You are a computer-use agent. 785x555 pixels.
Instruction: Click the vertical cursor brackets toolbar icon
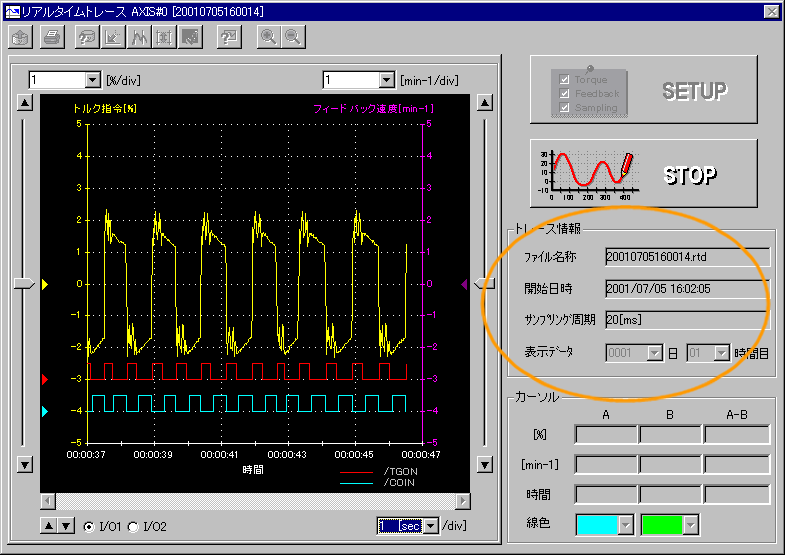coord(165,37)
